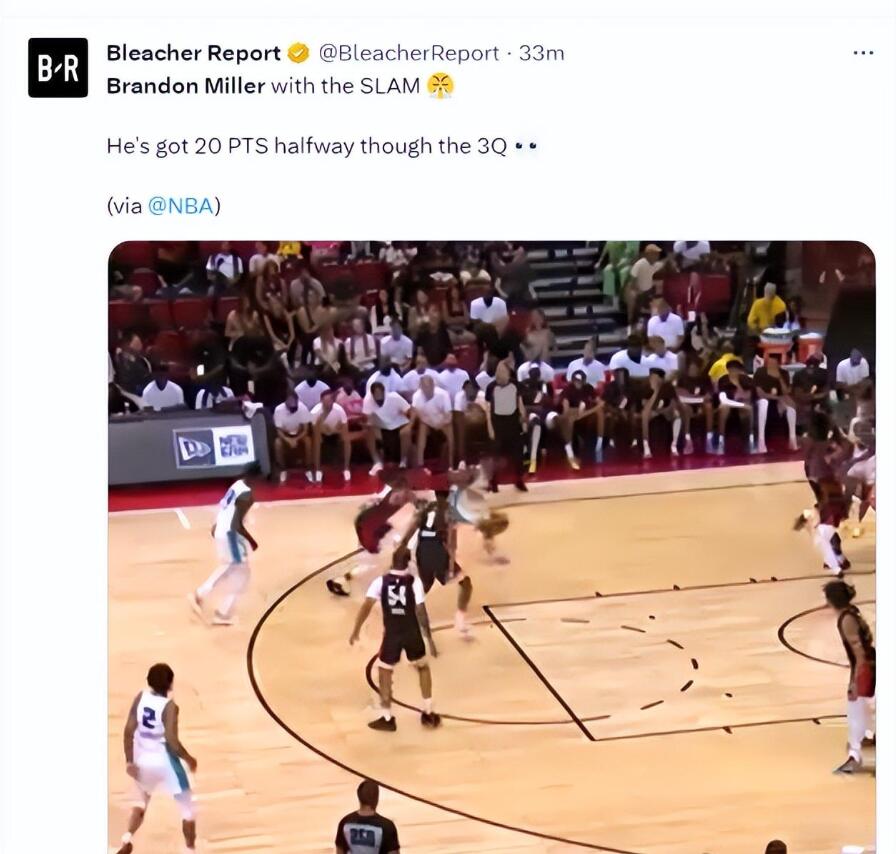Image resolution: width=896 pixels, height=854 pixels.
Task: Open the three-dot more options menu
Action: coord(863,53)
